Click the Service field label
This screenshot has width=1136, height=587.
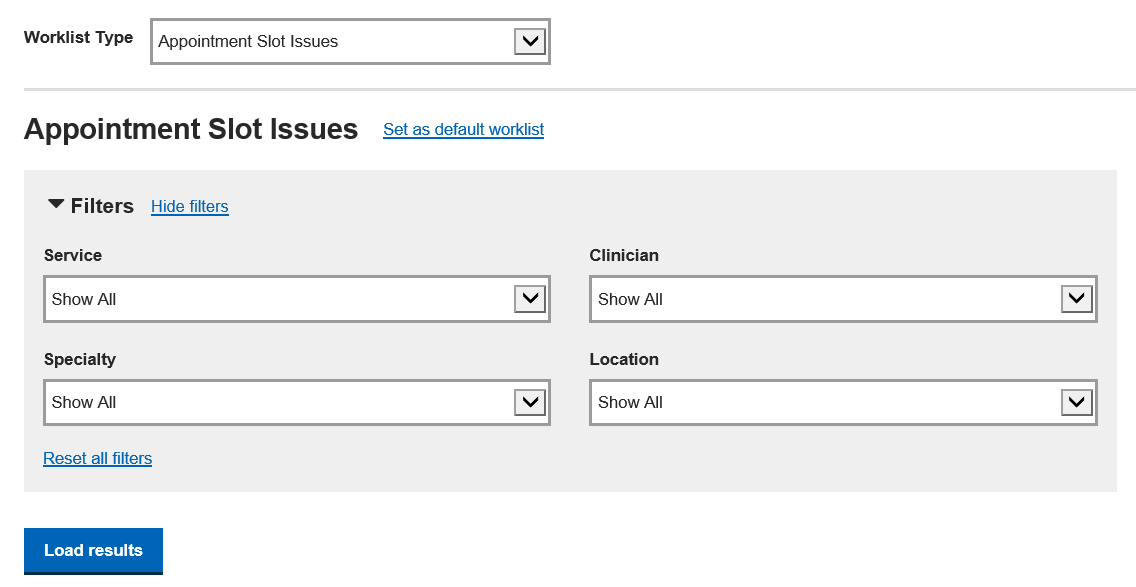pos(73,255)
